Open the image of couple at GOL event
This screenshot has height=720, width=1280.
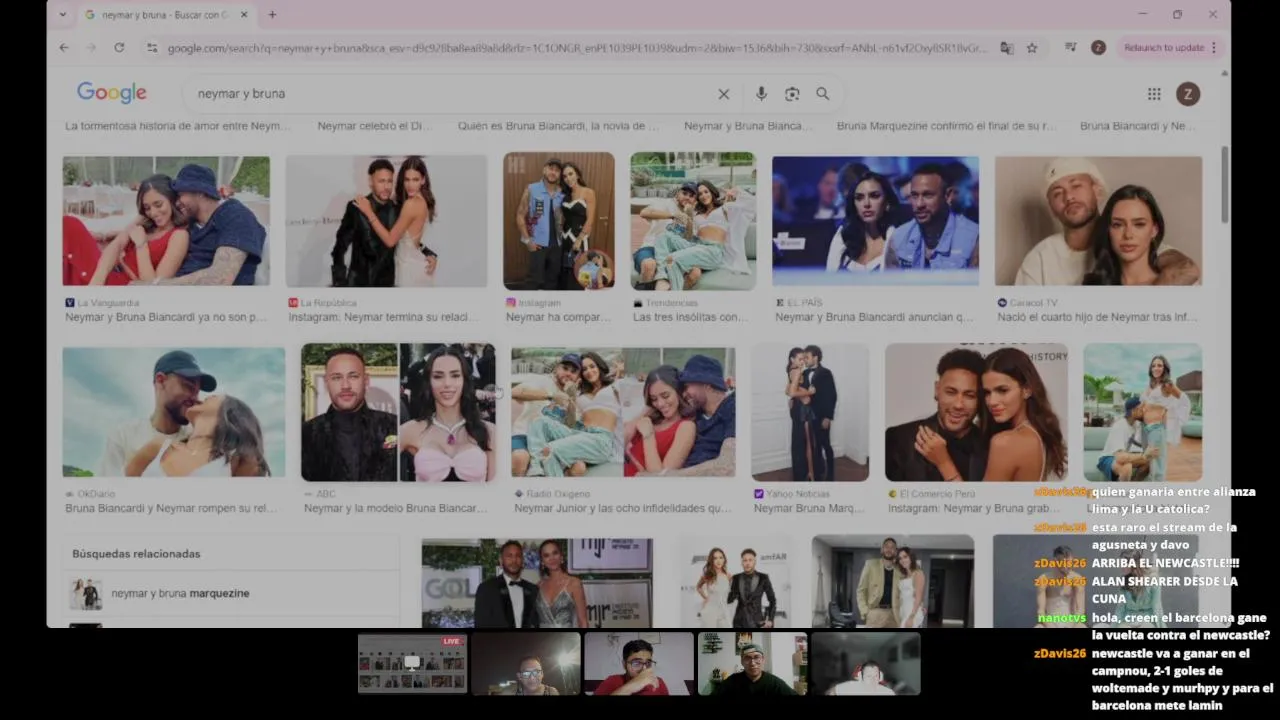click(537, 583)
